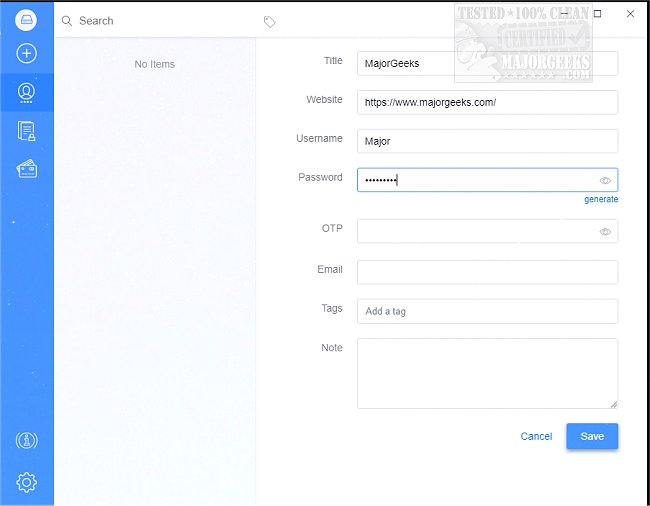Click inside the Note text area
650x506 pixels.
487,373
